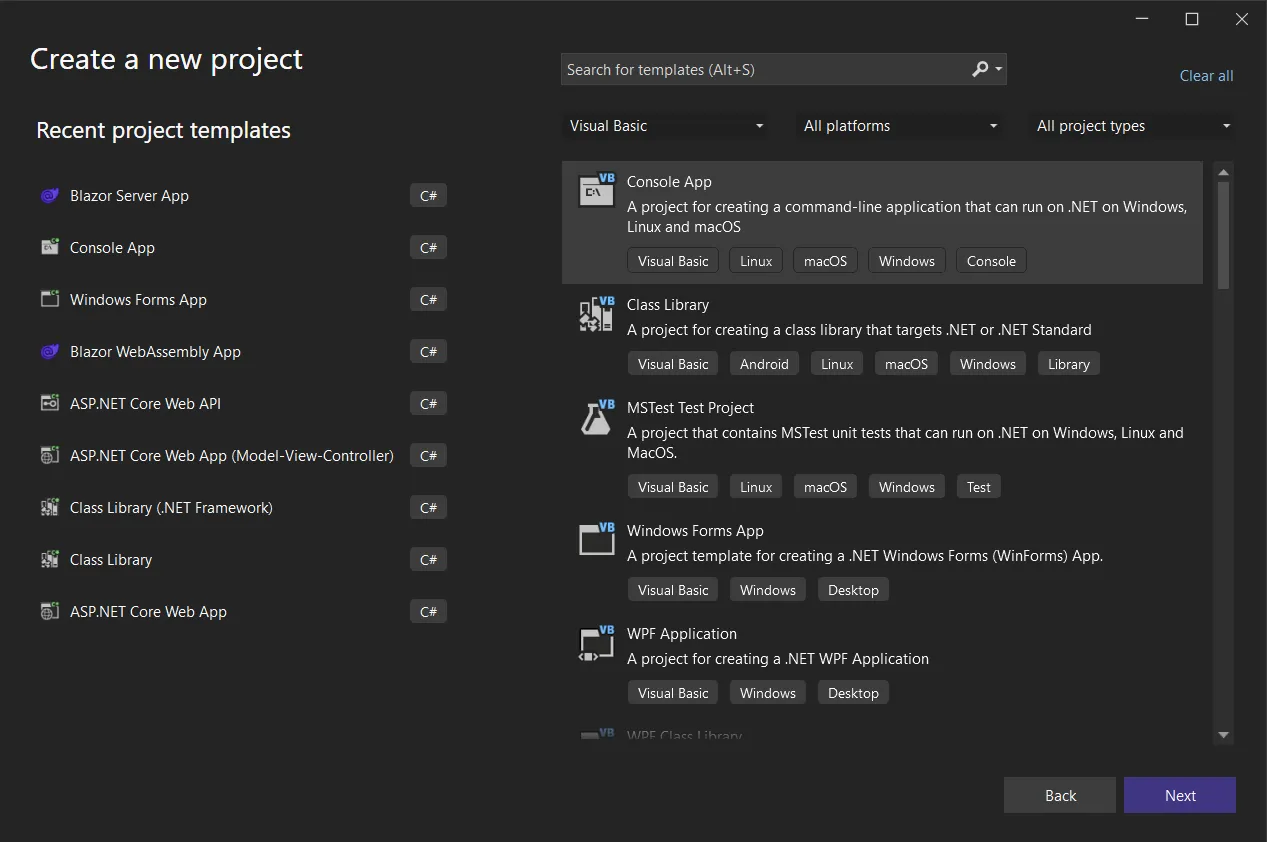Select the VB Class Library template icon
1267x842 pixels.
point(597,314)
